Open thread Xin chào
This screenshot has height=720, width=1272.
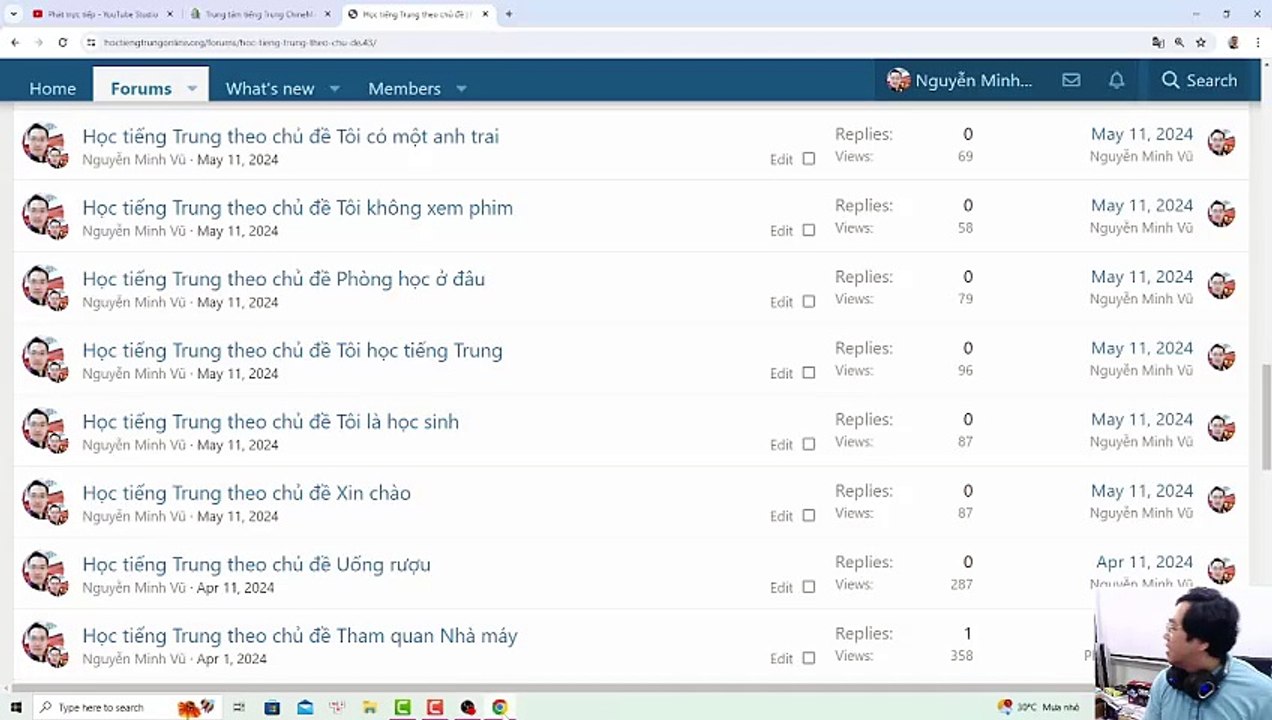pos(246,493)
